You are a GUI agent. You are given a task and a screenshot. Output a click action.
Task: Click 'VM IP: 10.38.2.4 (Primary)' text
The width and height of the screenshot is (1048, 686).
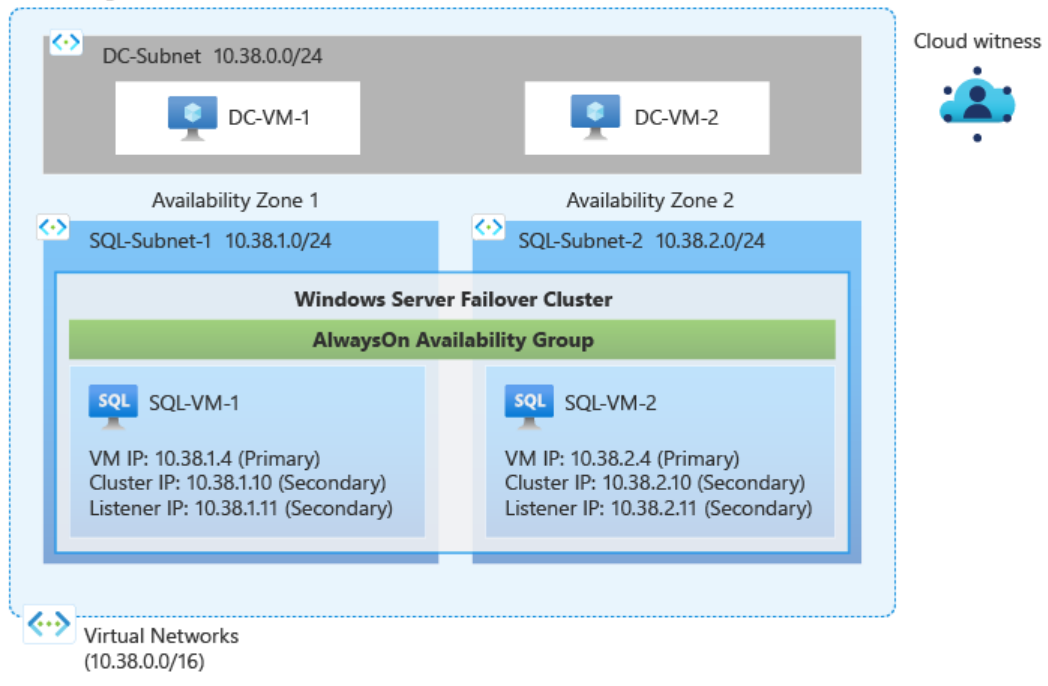pos(622,459)
